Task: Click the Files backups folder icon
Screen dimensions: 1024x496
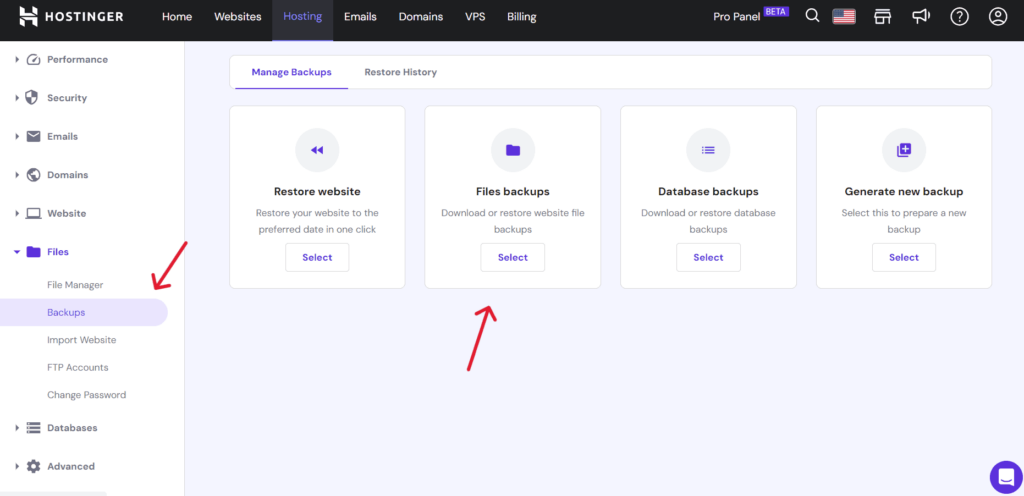Action: click(513, 150)
